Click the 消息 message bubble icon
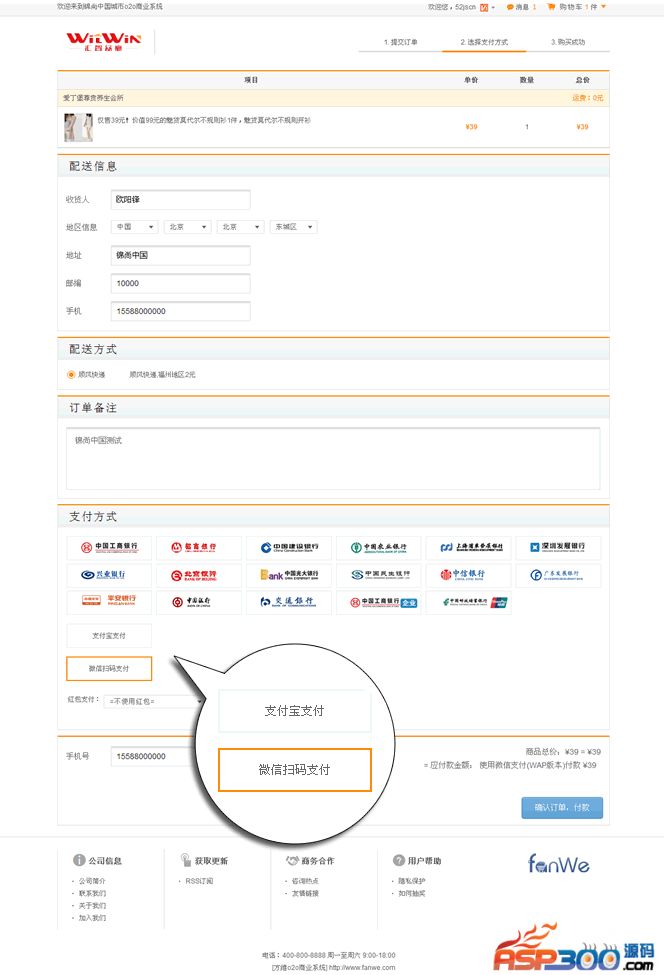Image resolution: width=664 pixels, height=975 pixels. pos(511,7)
